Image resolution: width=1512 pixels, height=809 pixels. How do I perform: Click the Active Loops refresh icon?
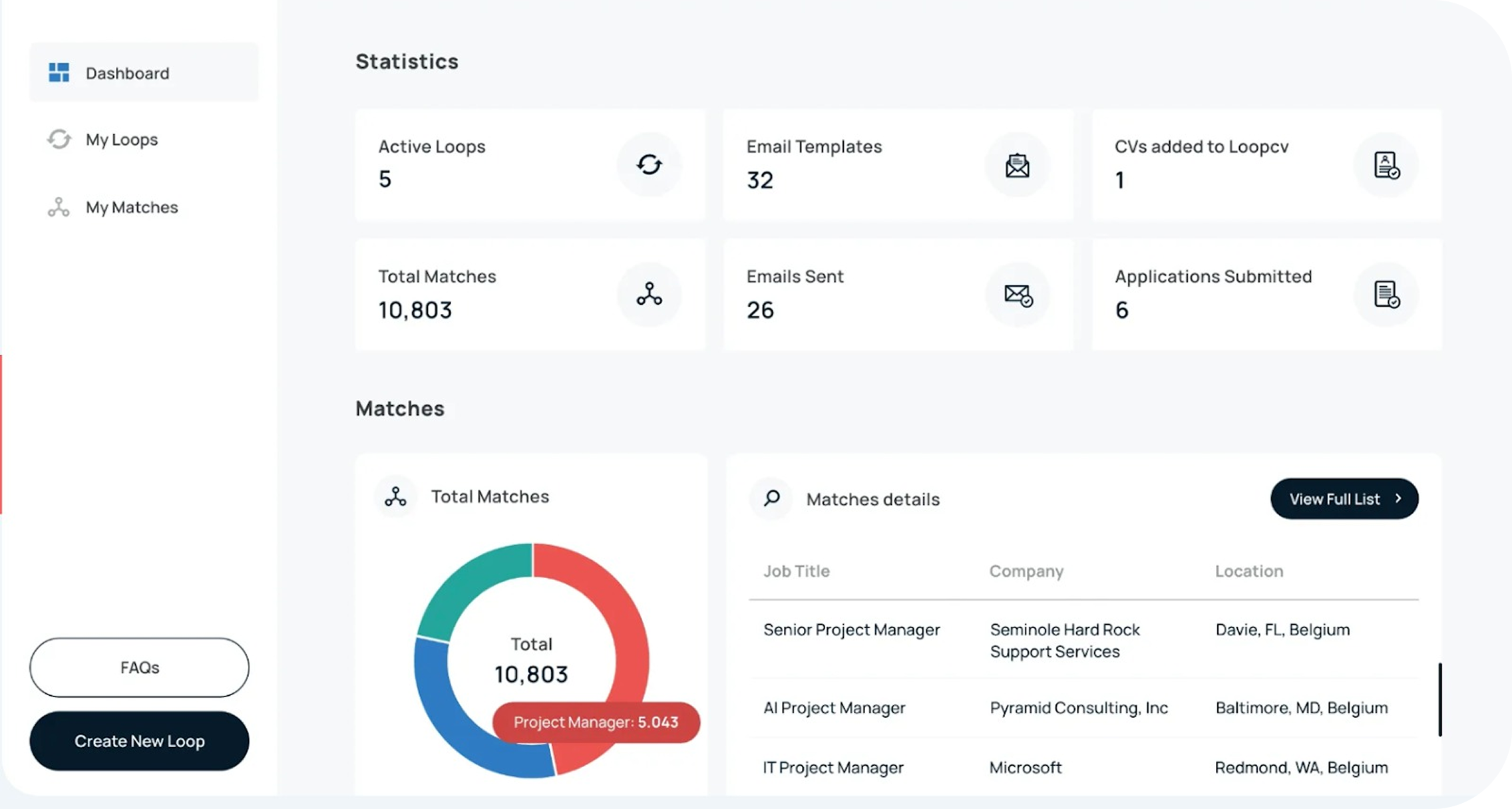(649, 164)
